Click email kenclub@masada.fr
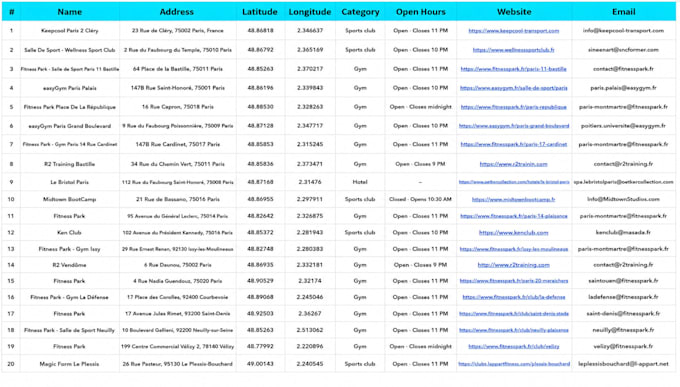The width and height of the screenshot is (680, 387). [623, 233]
